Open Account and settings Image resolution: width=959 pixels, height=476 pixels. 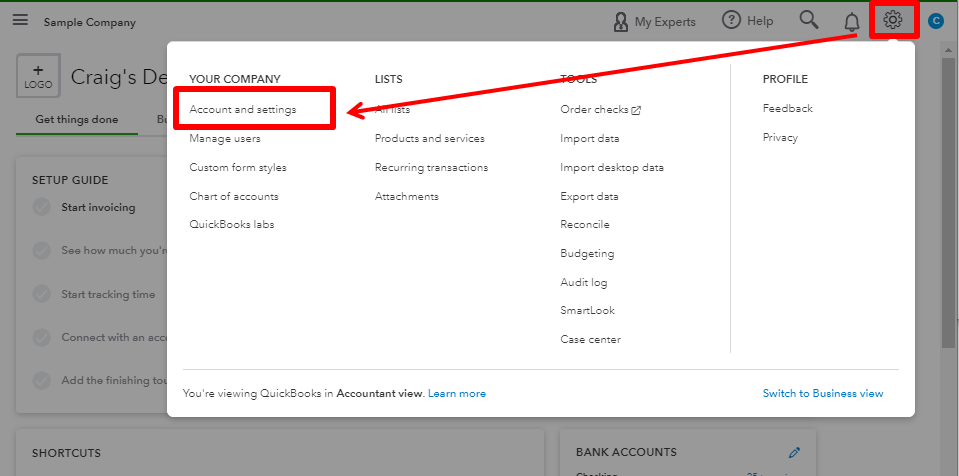click(x=243, y=110)
